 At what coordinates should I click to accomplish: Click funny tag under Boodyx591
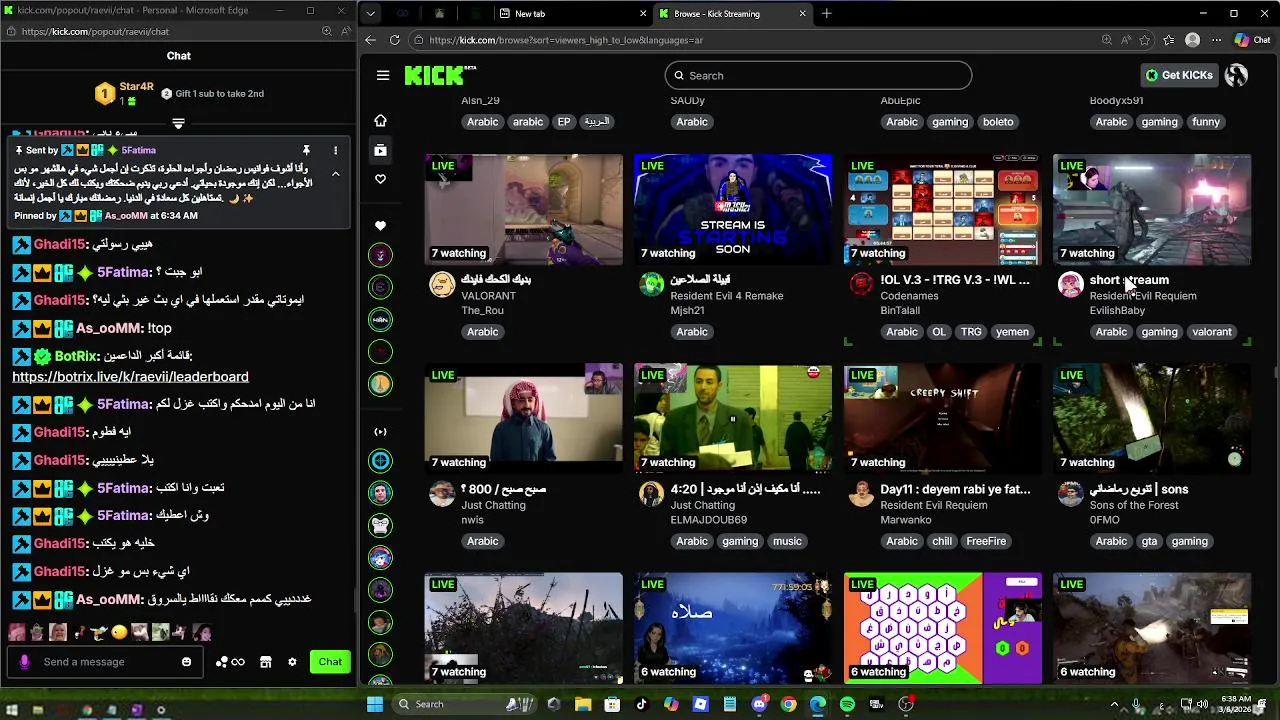1205,122
